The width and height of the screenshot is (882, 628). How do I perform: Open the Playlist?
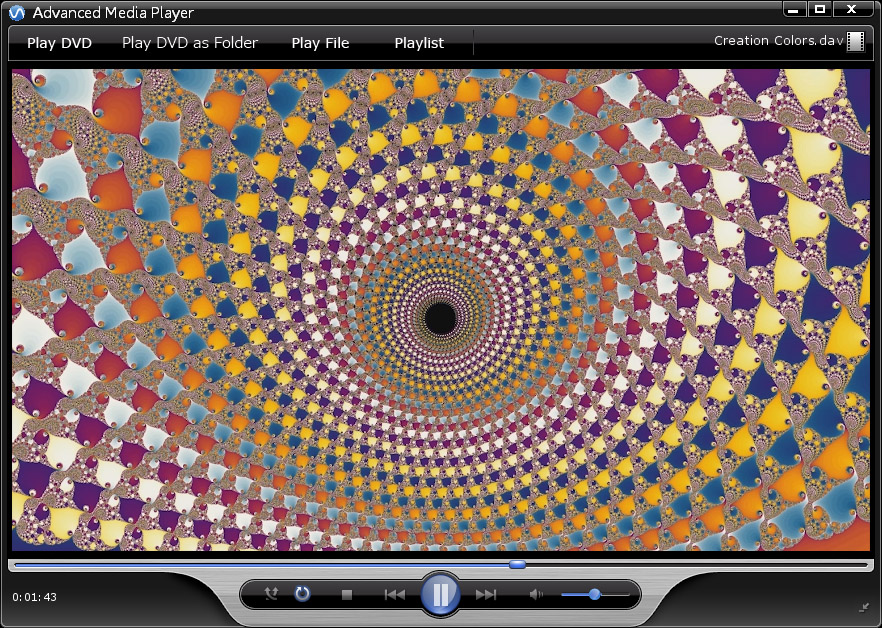pos(419,43)
